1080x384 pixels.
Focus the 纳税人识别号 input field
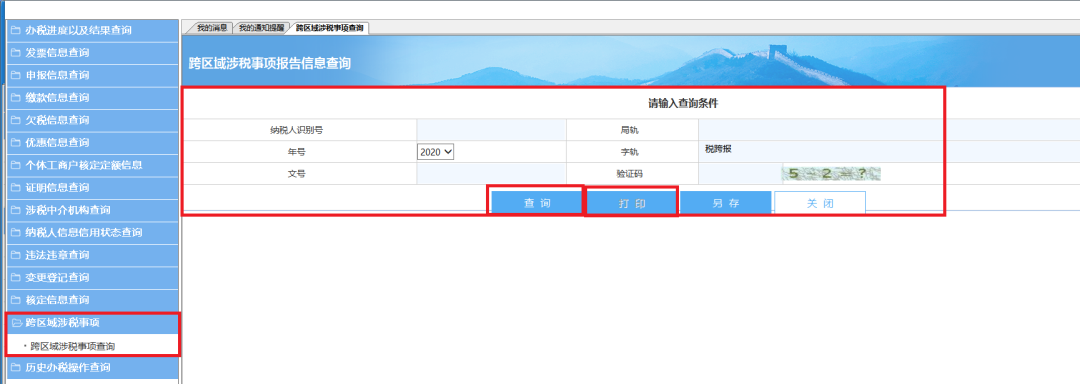coord(491,129)
